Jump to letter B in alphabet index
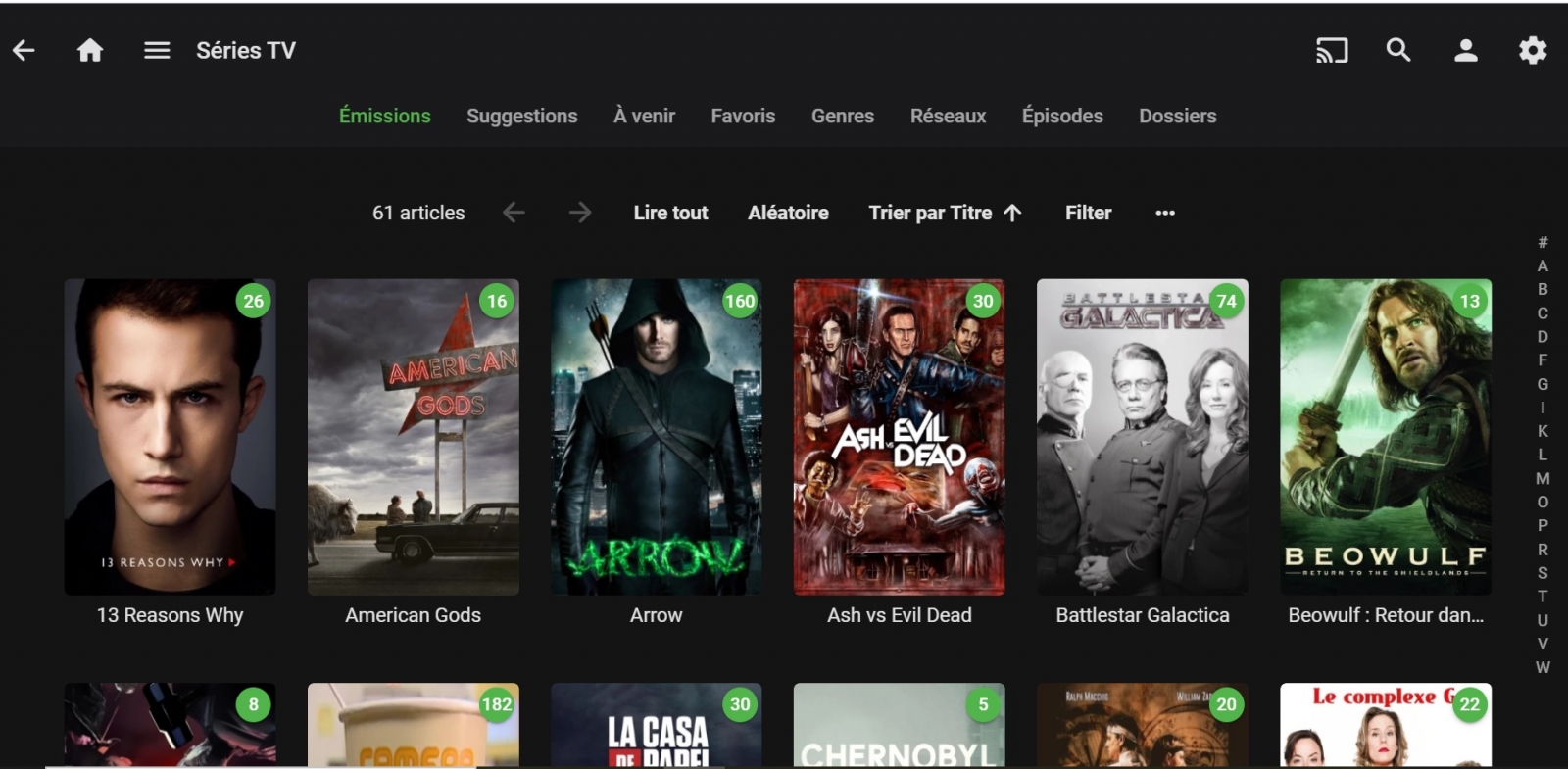Viewport: 1568px width, 769px height. pyautogui.click(x=1543, y=289)
